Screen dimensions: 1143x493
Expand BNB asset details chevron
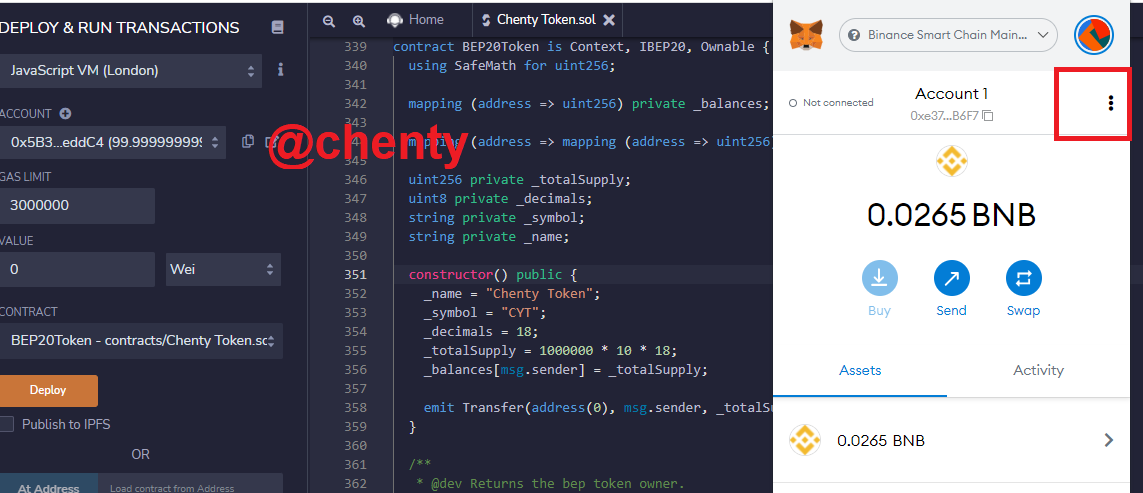click(x=1109, y=440)
